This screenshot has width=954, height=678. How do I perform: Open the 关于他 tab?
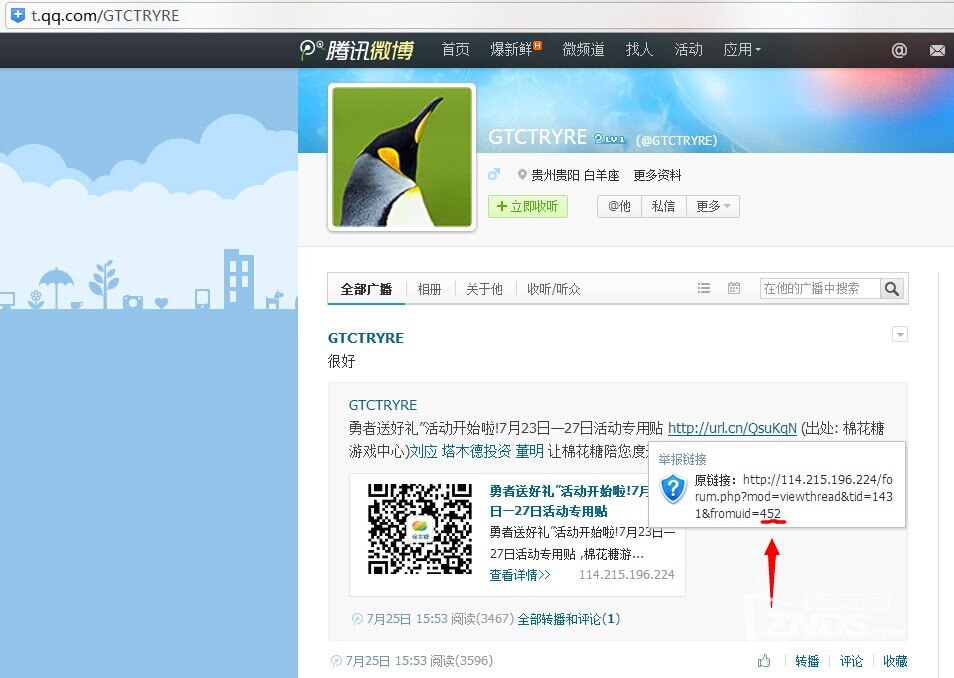click(484, 289)
